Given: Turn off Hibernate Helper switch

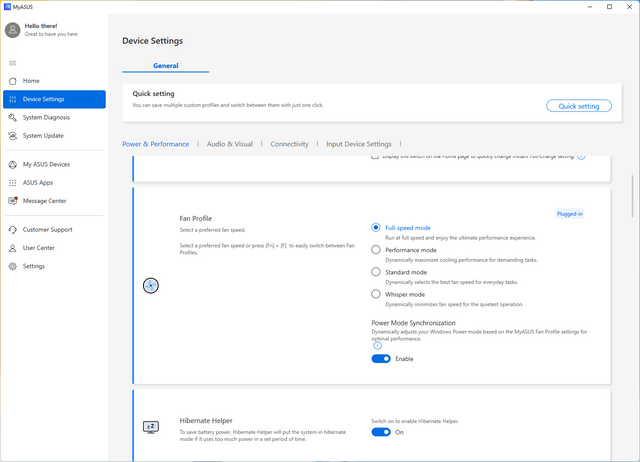Looking at the screenshot, I should pyautogui.click(x=381, y=432).
